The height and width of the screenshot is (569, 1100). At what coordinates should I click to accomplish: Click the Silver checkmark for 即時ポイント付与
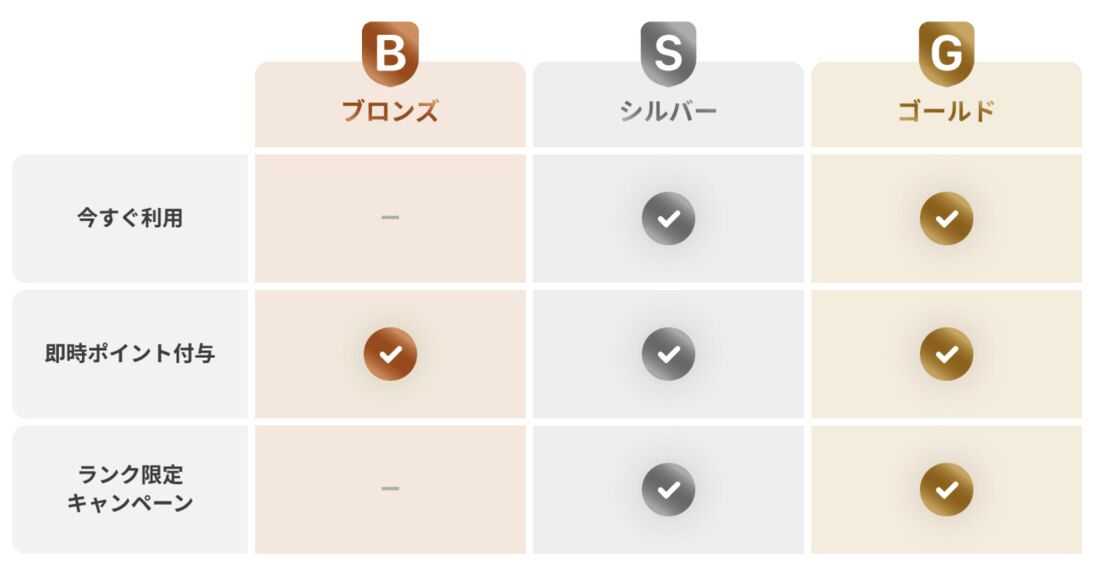point(668,354)
